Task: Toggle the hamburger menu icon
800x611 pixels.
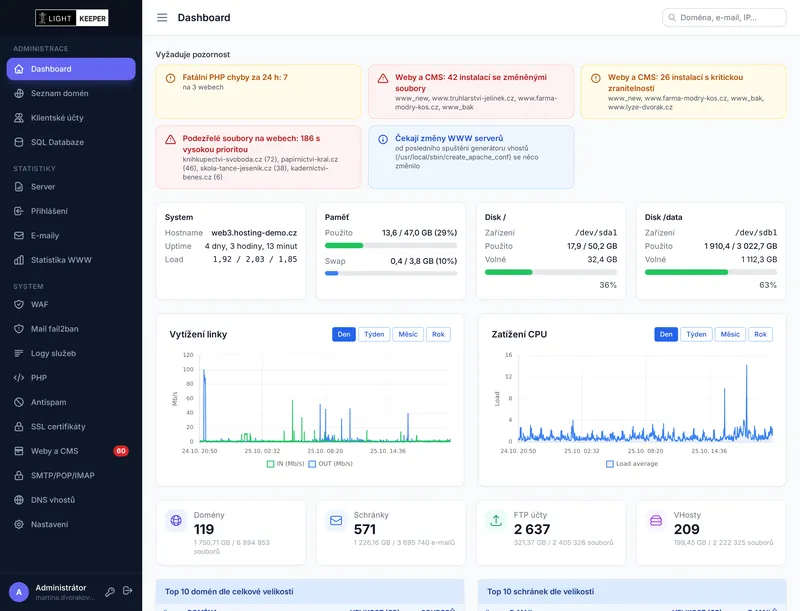Action: [x=162, y=18]
